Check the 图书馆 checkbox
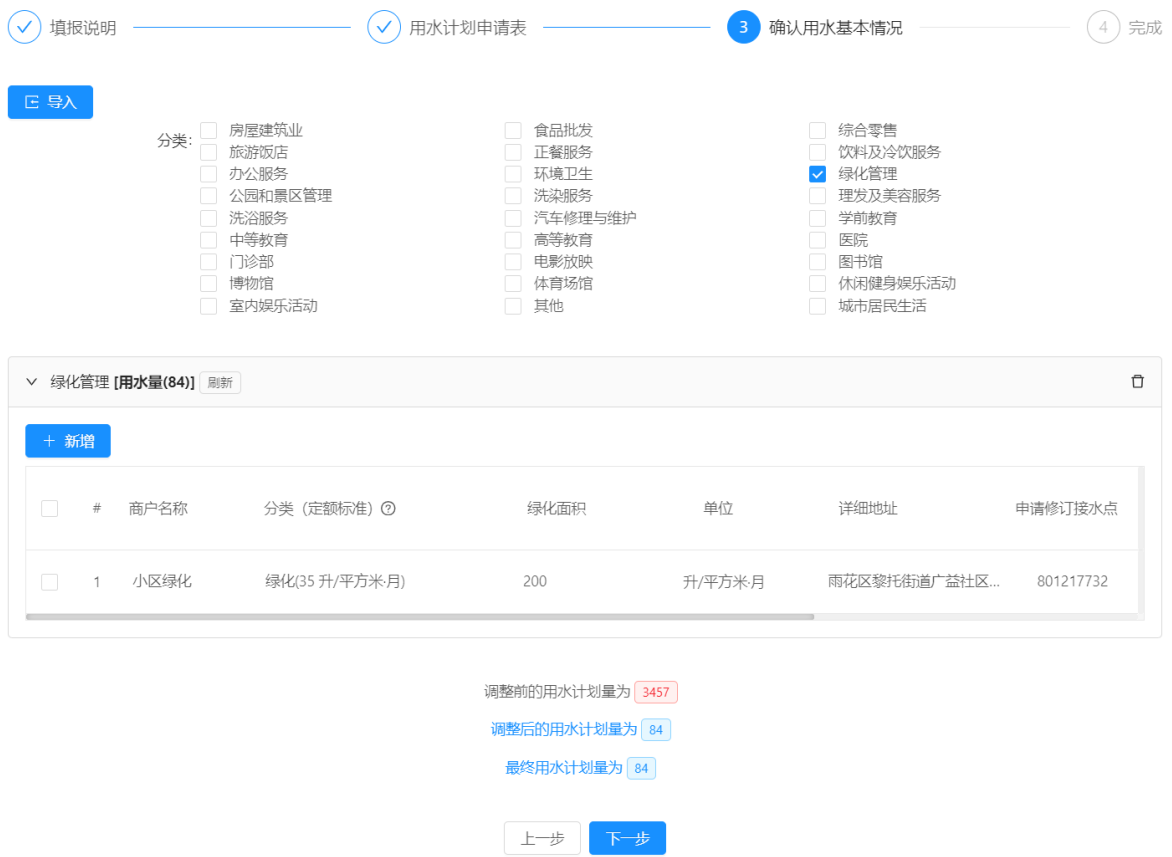Viewport: 1172px width, 857px height. click(818, 262)
